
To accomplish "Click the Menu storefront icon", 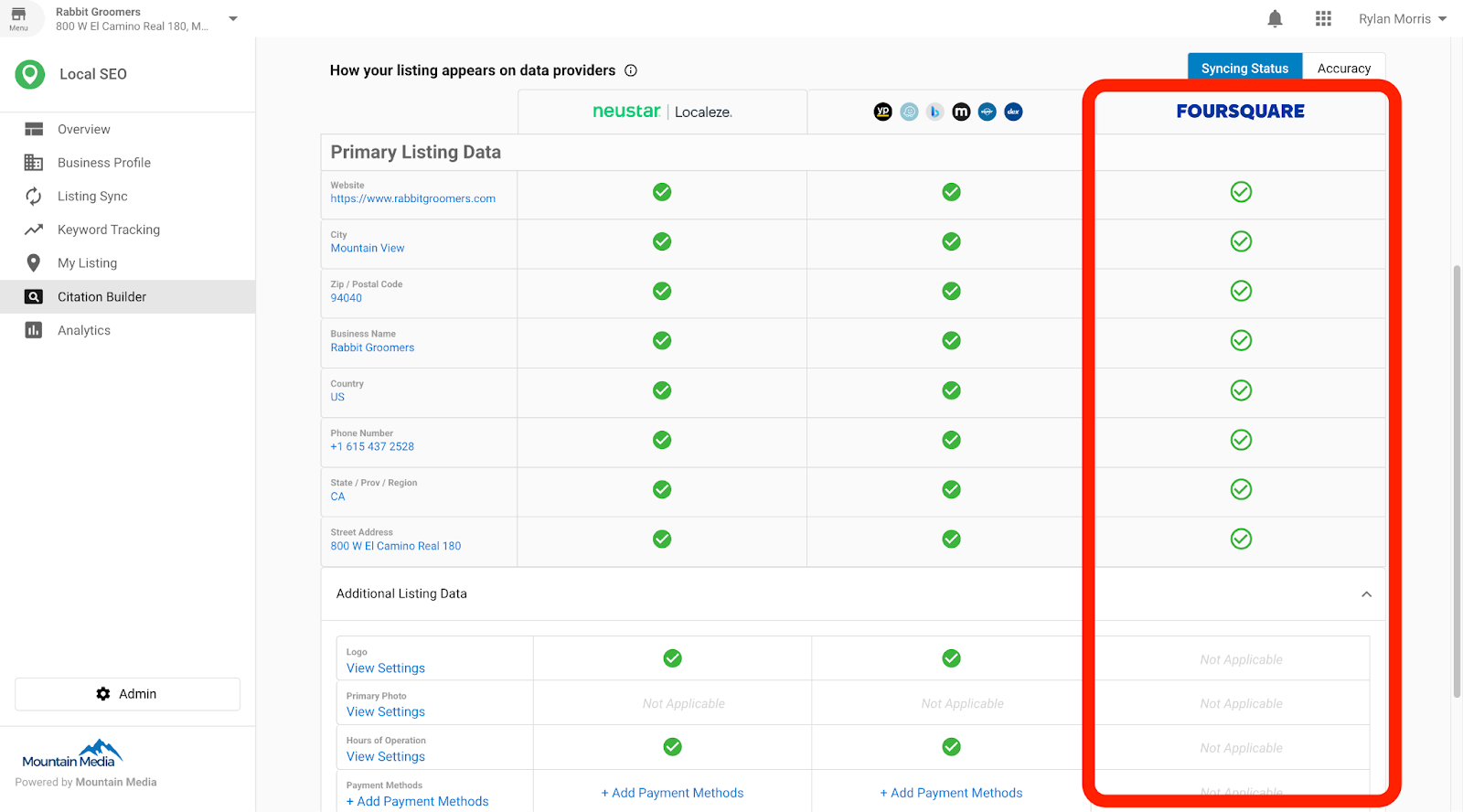I will click(18, 16).
